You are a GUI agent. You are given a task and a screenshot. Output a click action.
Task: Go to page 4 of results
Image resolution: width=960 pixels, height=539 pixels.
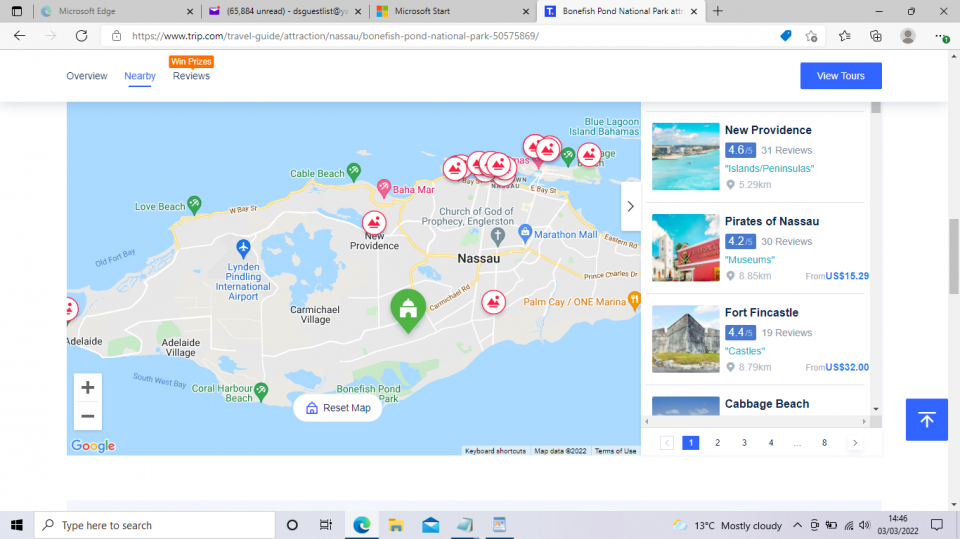[771, 443]
